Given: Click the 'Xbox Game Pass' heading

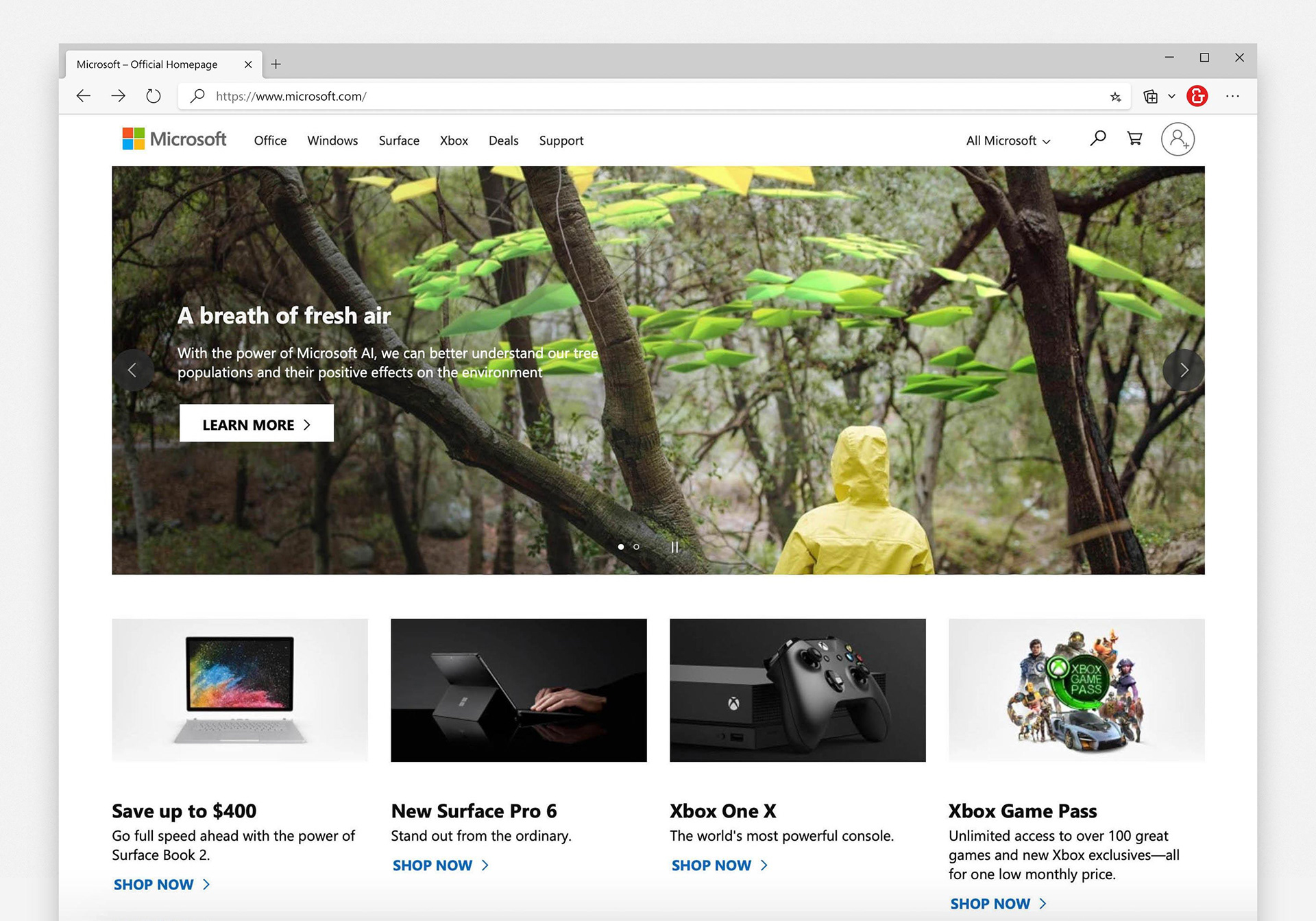Looking at the screenshot, I should pyautogui.click(x=1023, y=811).
